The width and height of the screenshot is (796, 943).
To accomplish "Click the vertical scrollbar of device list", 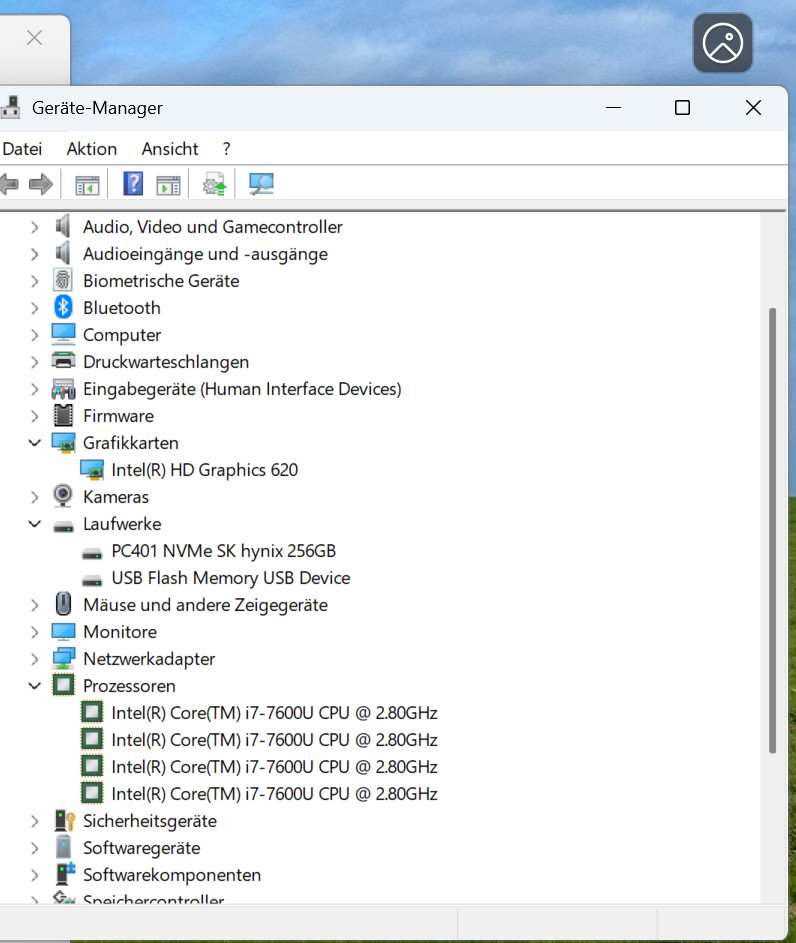I will click(771, 530).
